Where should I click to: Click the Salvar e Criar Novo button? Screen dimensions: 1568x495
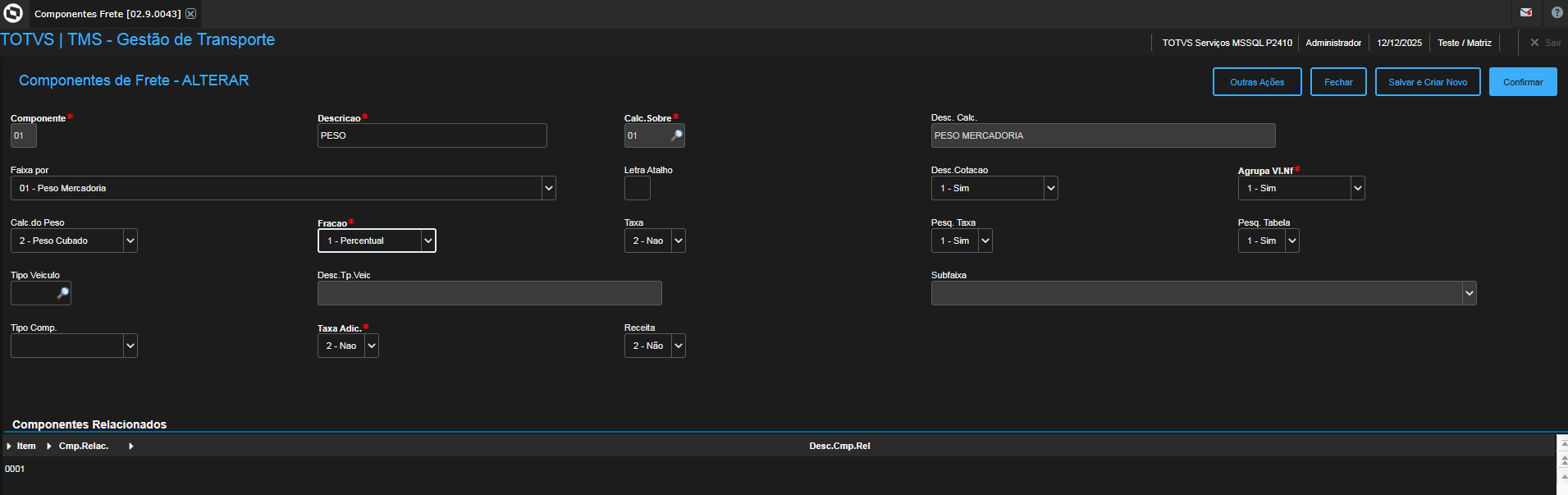click(x=1427, y=82)
